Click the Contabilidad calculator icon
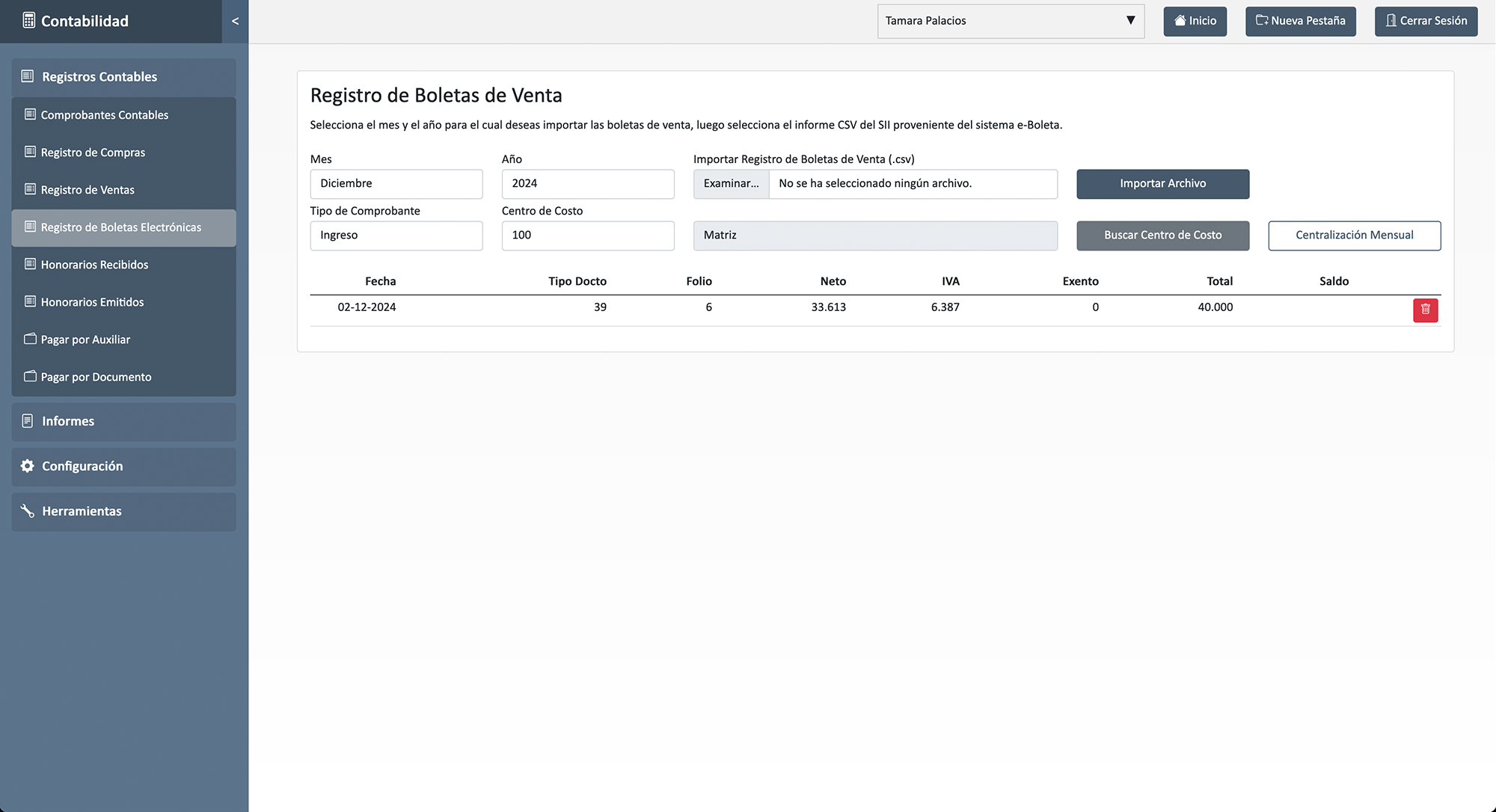This screenshot has width=1496, height=812. click(29, 21)
